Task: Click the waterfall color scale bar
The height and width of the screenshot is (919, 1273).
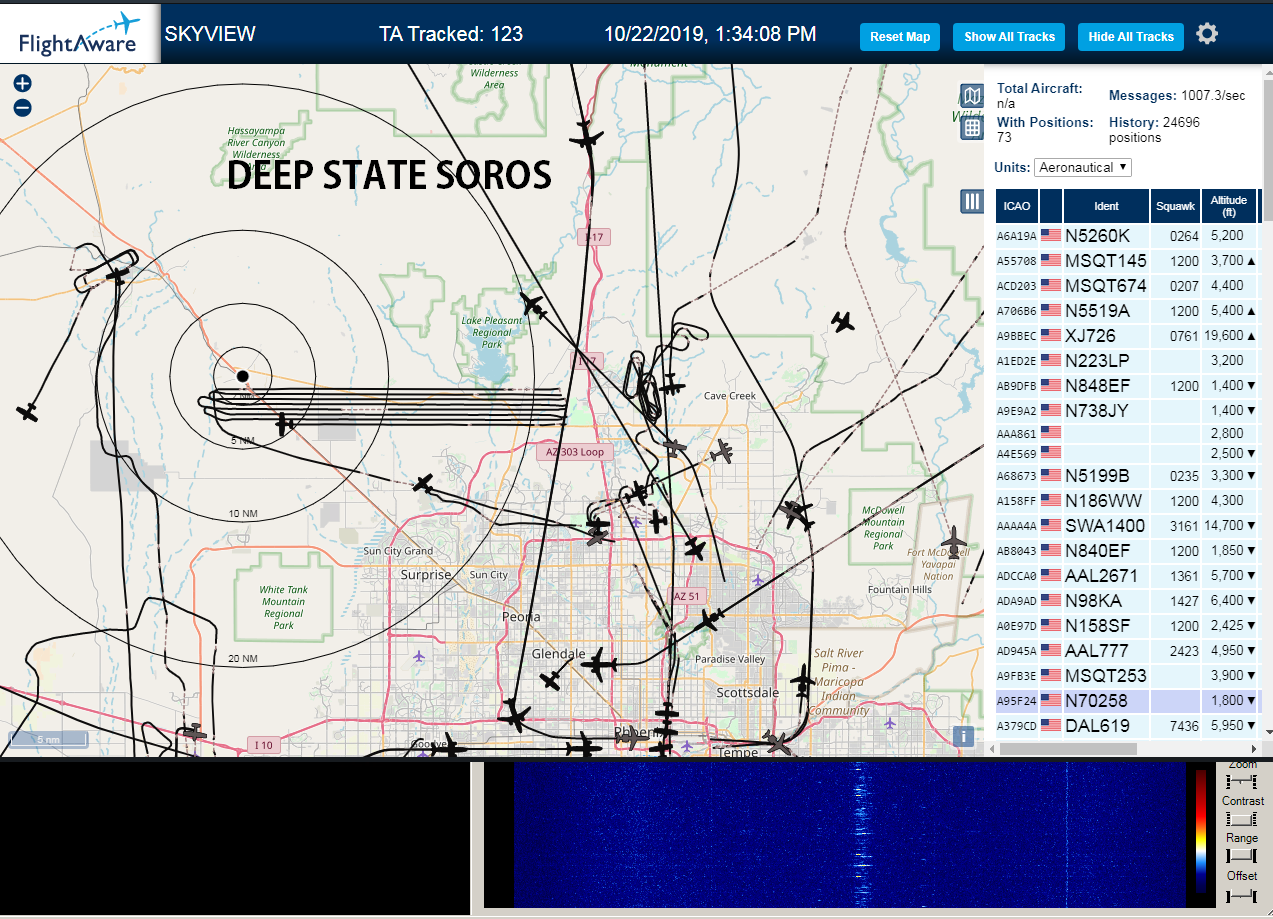Action: [1201, 830]
